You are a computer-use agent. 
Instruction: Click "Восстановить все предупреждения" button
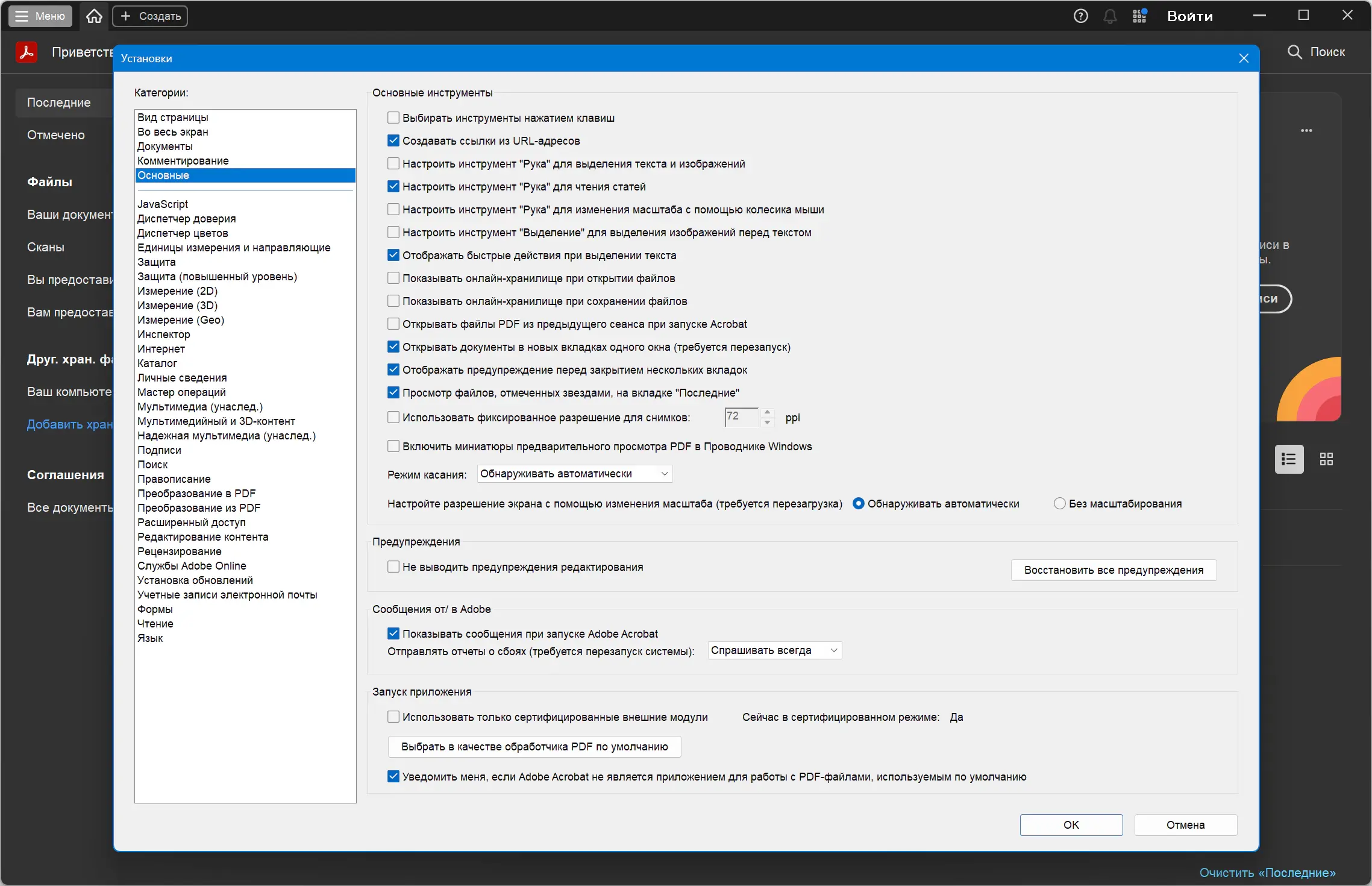click(x=1113, y=570)
